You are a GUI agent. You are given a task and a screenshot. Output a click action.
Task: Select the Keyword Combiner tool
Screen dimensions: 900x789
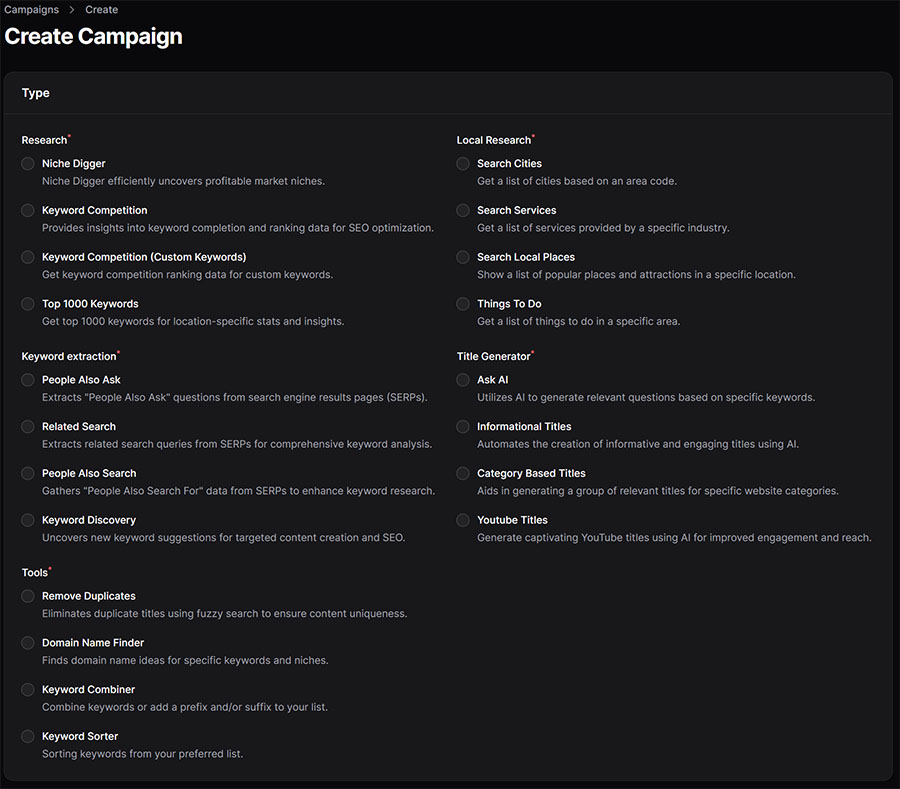[27, 689]
